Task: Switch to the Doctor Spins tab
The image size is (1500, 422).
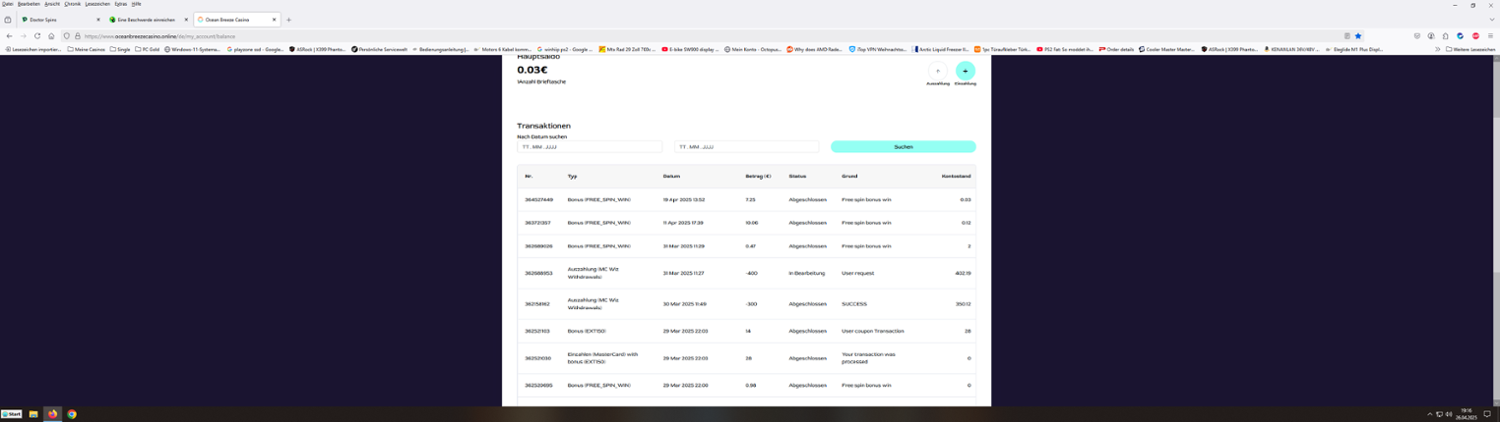Action: 55,20
